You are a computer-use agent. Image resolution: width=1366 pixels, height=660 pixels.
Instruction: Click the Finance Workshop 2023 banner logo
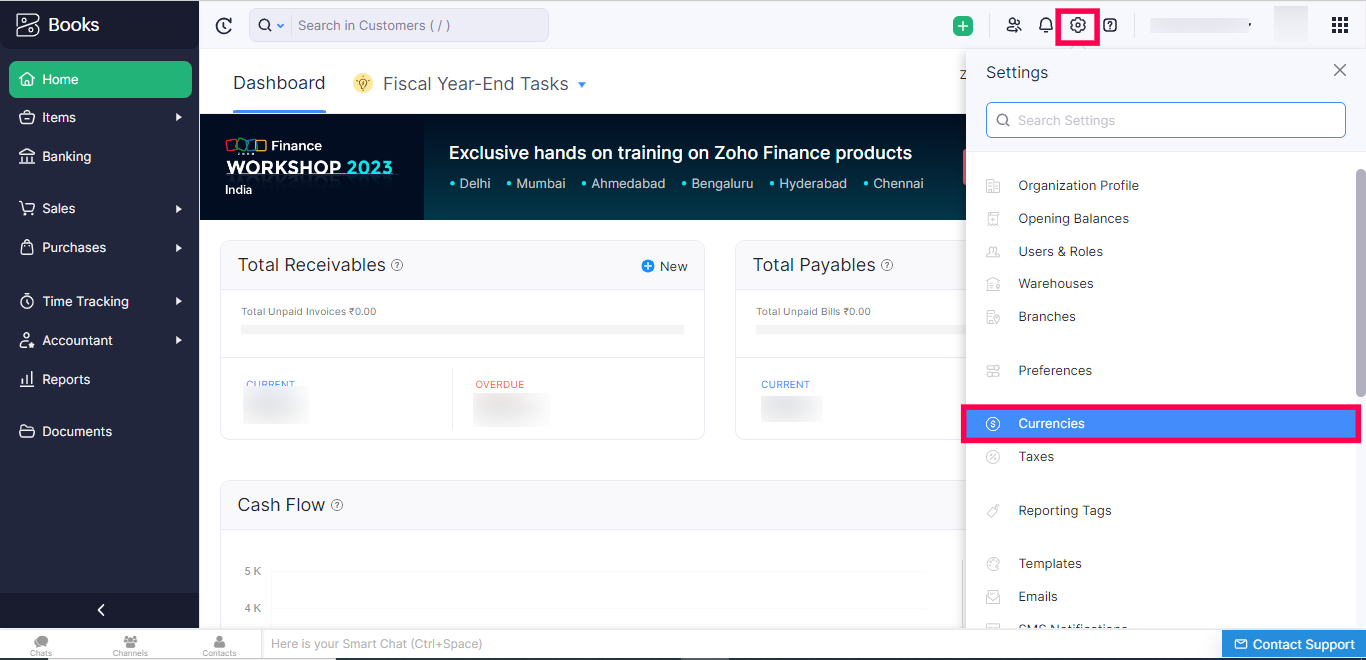309,166
